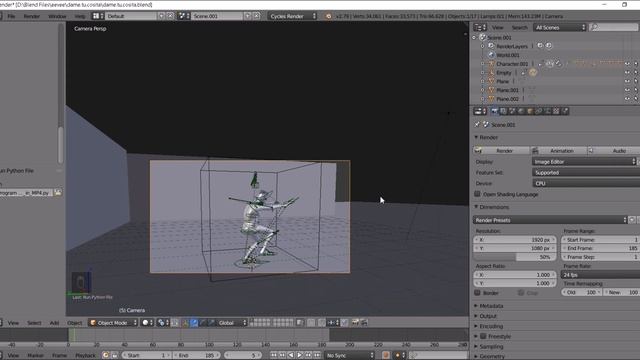Click the add render preset plus button

632,220
